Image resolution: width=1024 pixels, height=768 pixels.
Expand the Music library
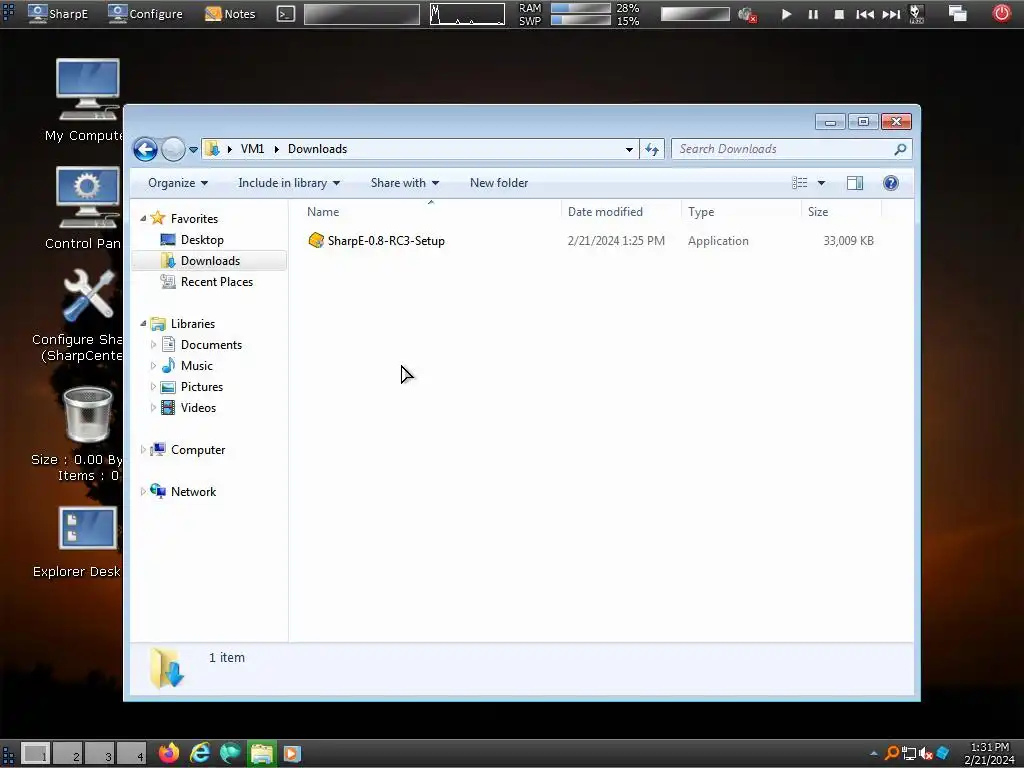[153, 365]
